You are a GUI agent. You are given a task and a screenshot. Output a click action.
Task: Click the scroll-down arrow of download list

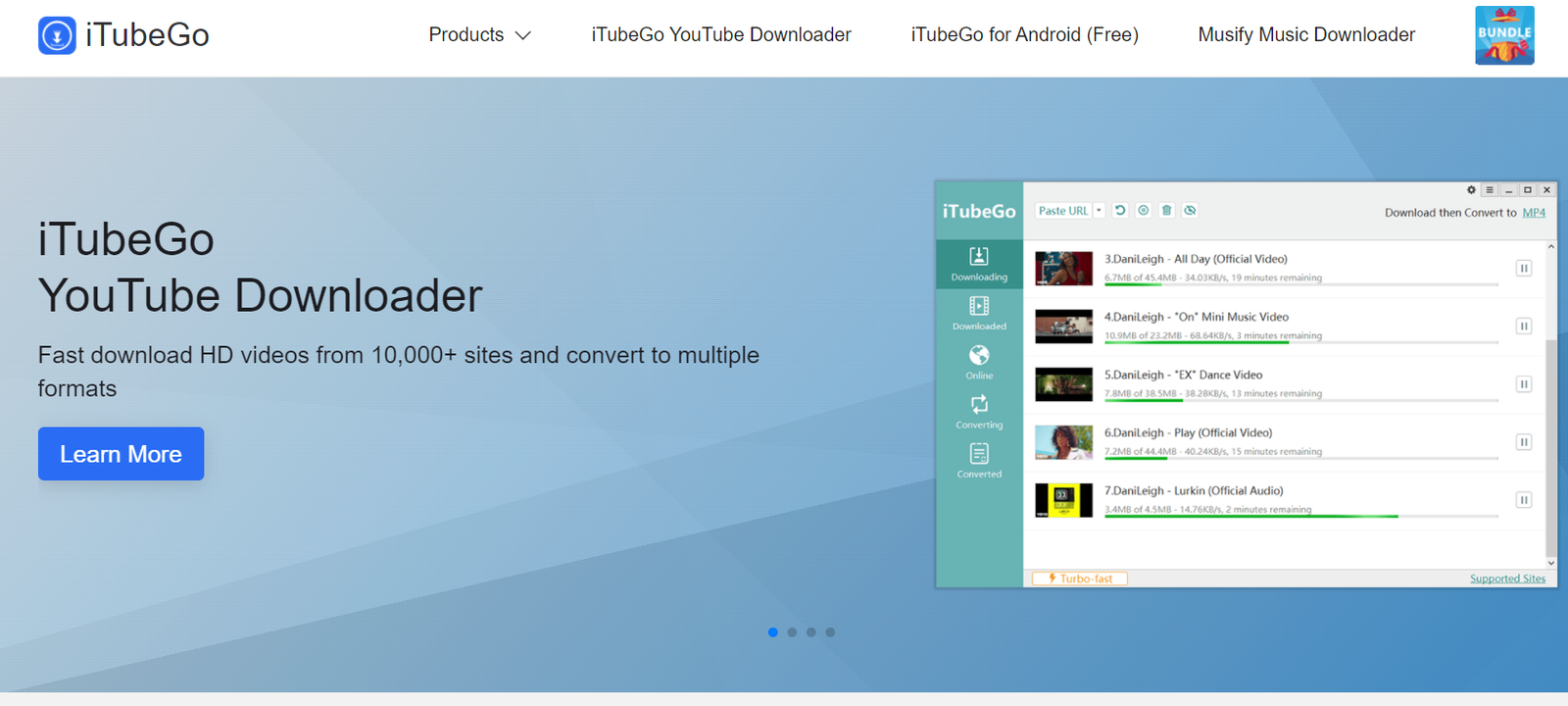pos(1550,563)
